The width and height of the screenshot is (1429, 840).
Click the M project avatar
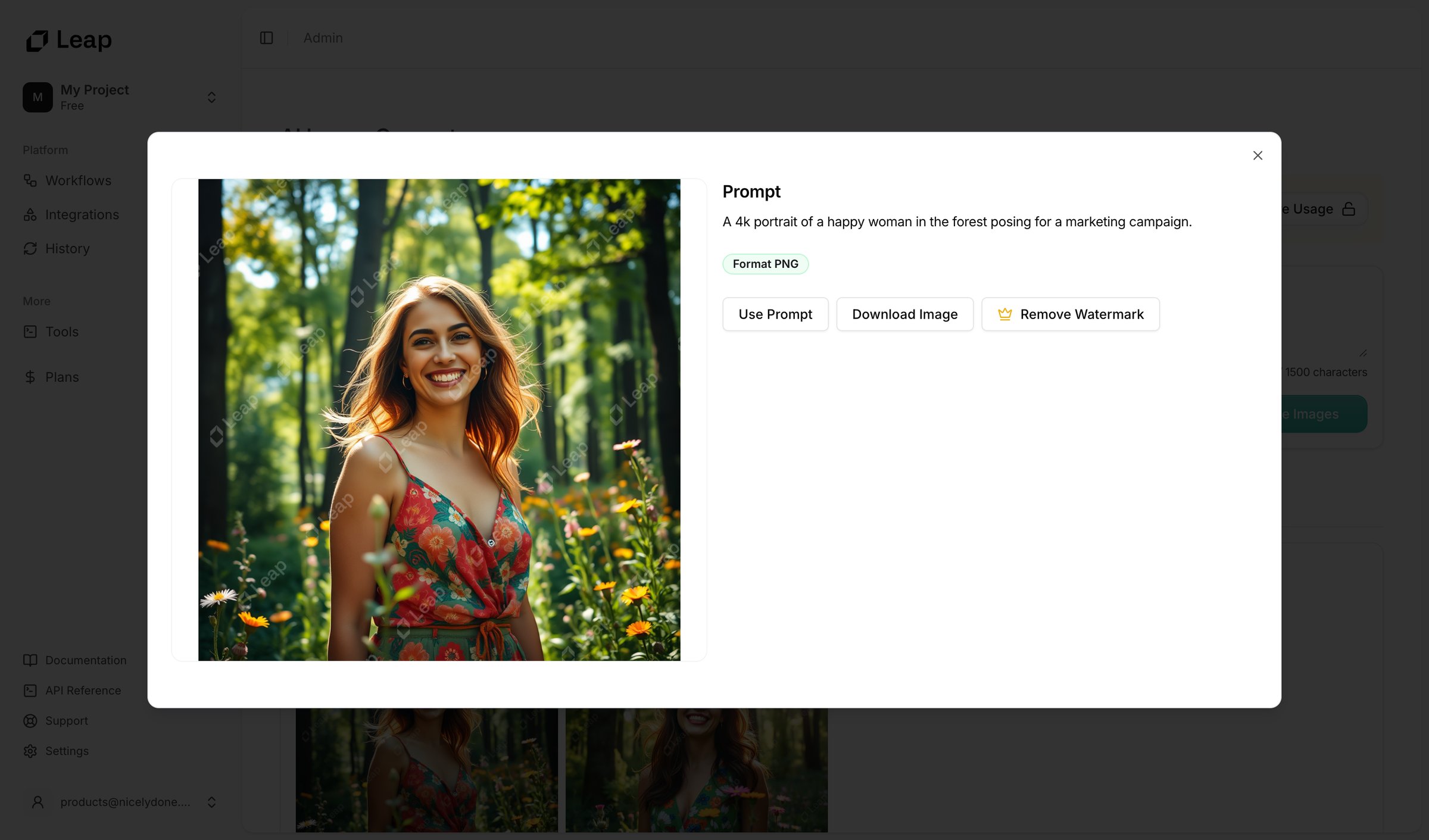[x=38, y=97]
